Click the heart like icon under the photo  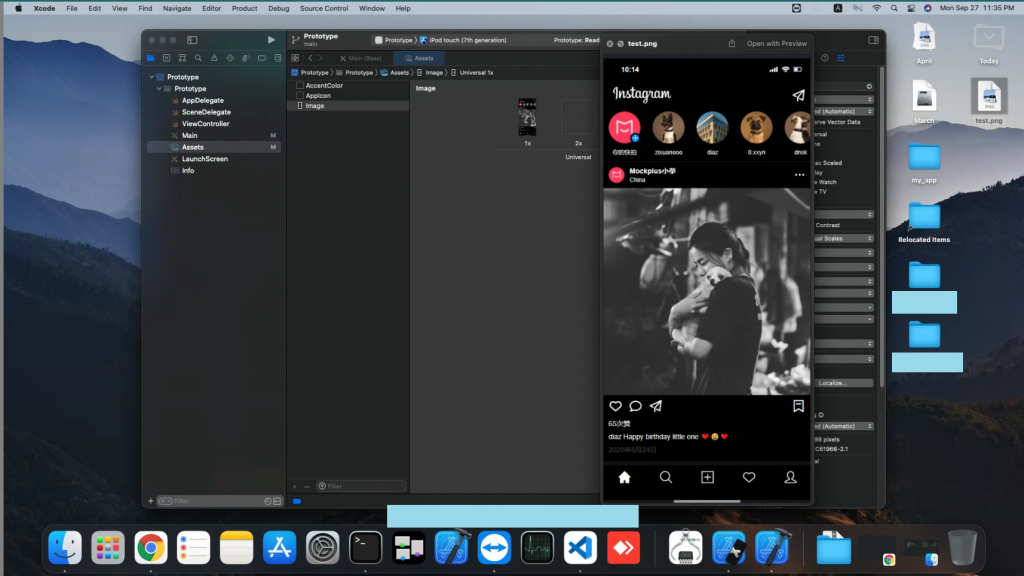(x=615, y=406)
